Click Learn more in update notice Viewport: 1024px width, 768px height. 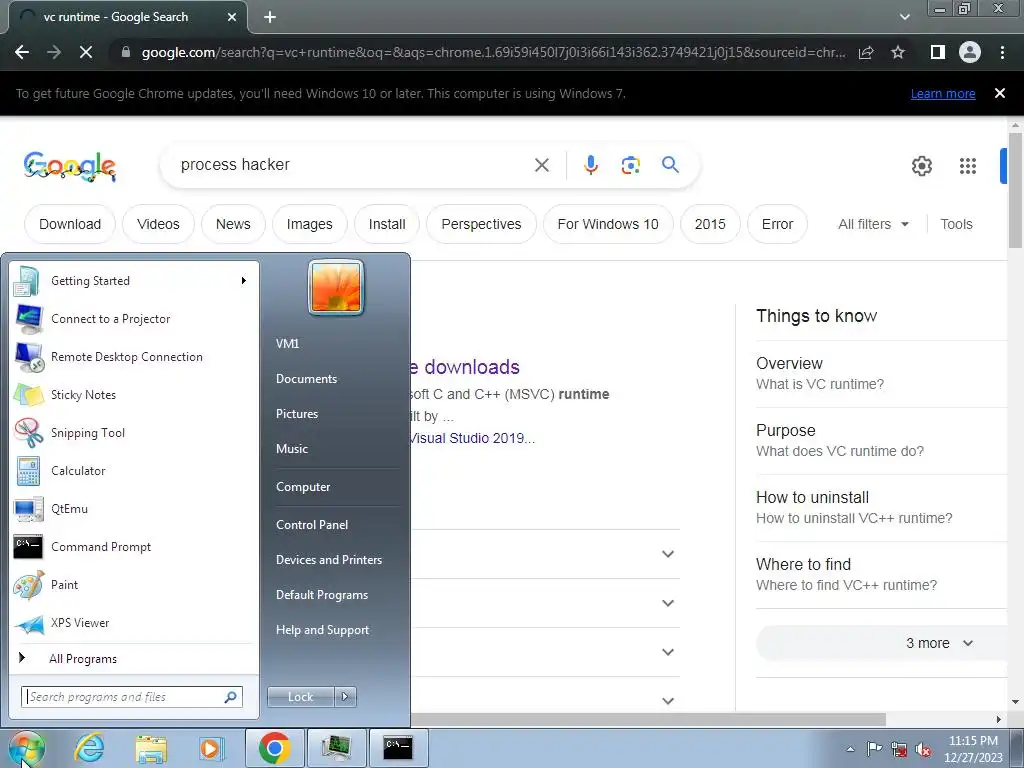[x=943, y=93]
